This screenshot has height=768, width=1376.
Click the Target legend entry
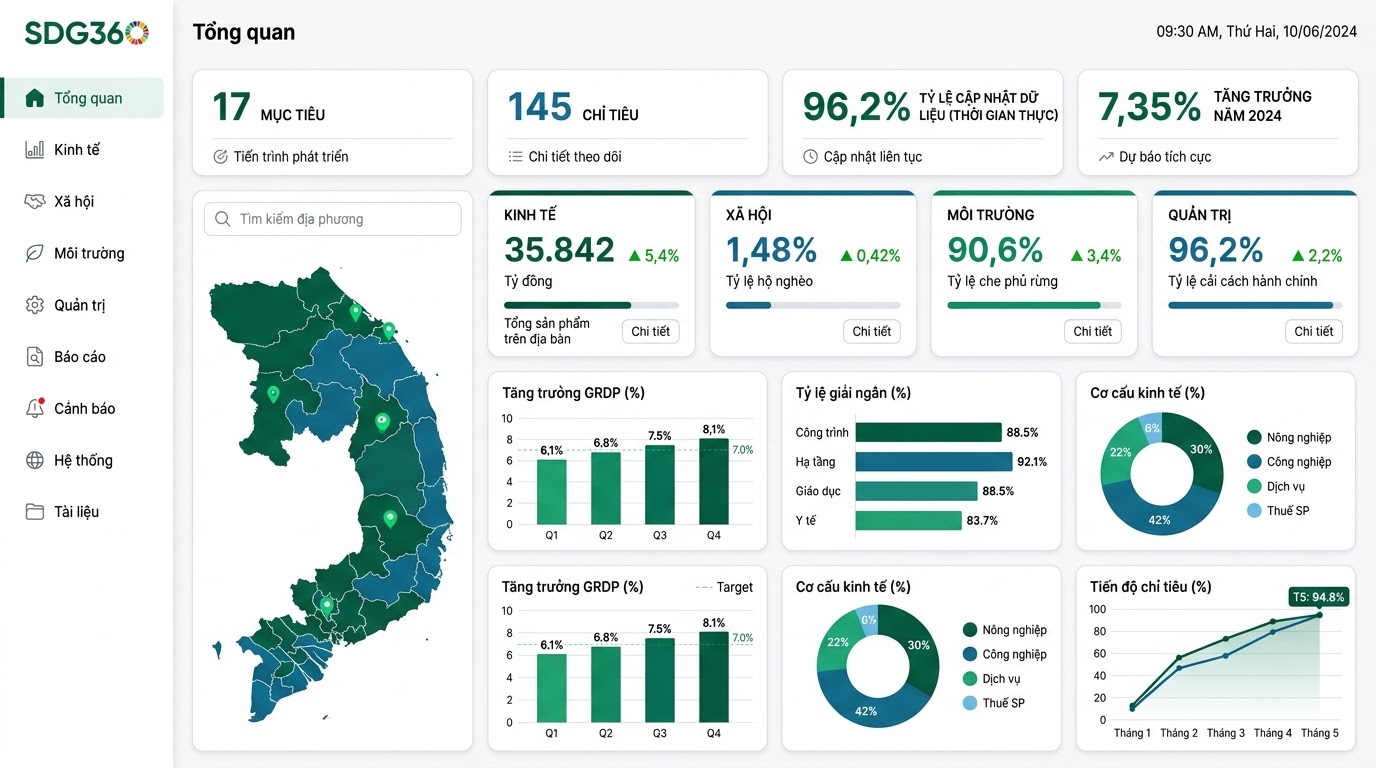coord(723,587)
